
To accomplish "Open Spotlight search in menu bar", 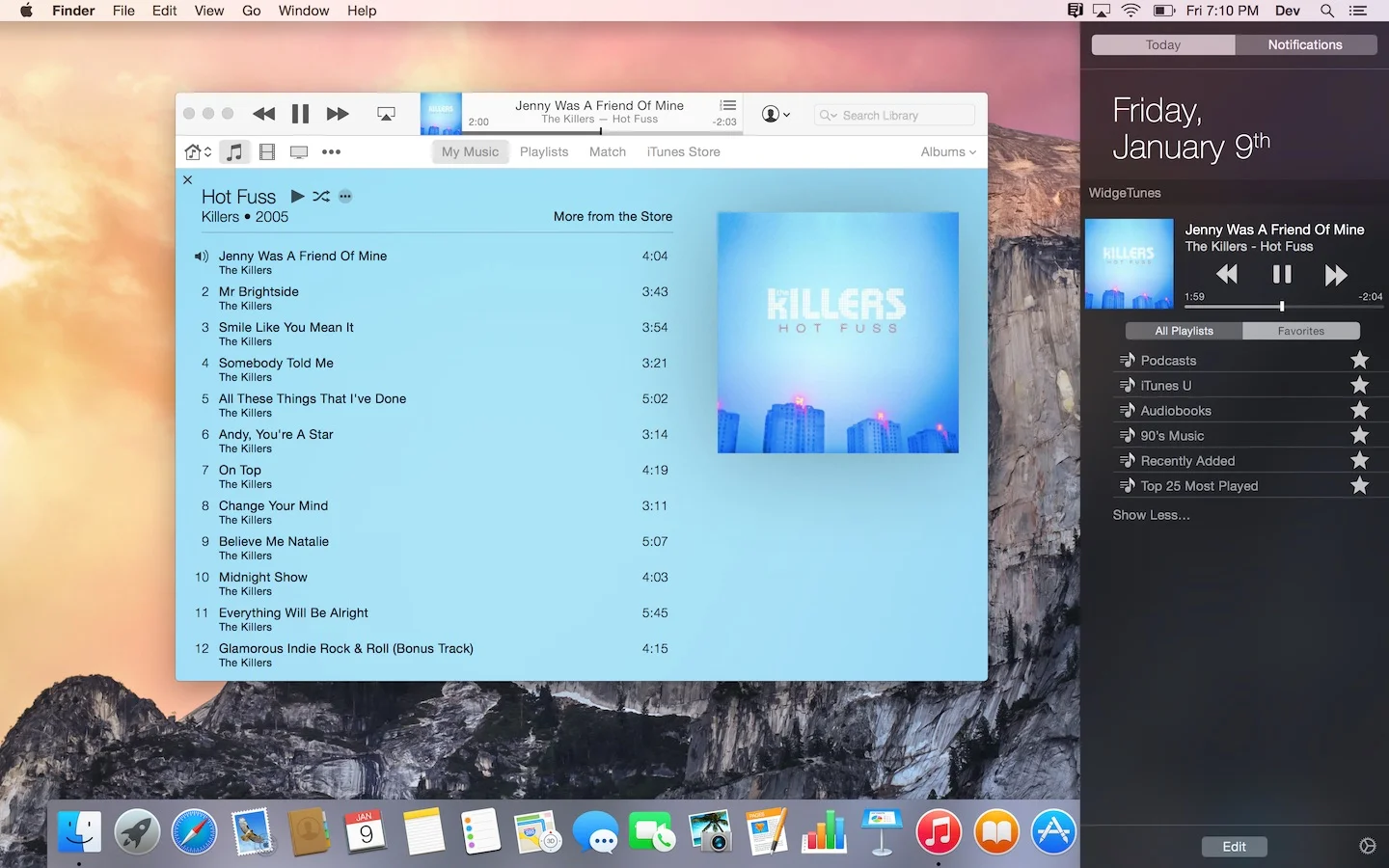I will click(1327, 11).
